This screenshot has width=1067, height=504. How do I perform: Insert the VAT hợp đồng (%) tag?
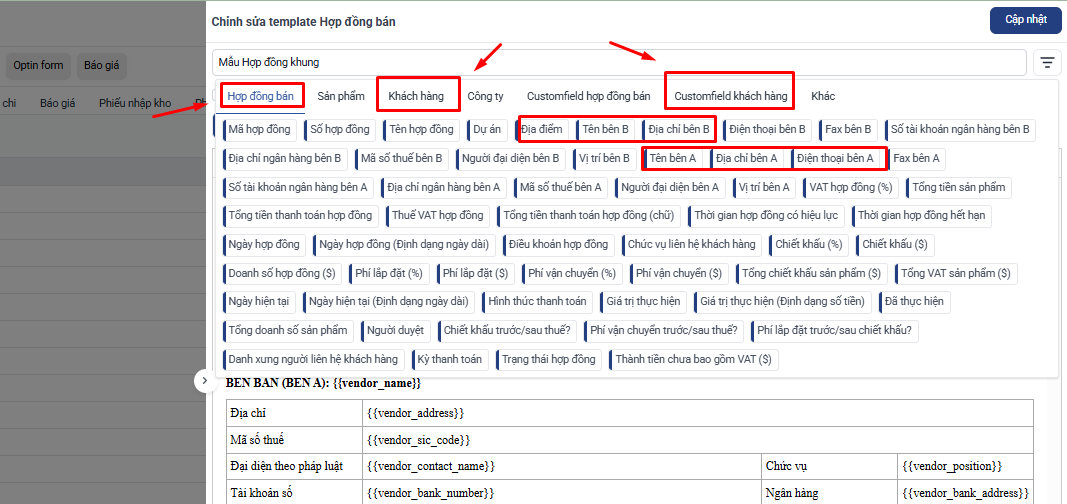pyautogui.click(x=850, y=187)
